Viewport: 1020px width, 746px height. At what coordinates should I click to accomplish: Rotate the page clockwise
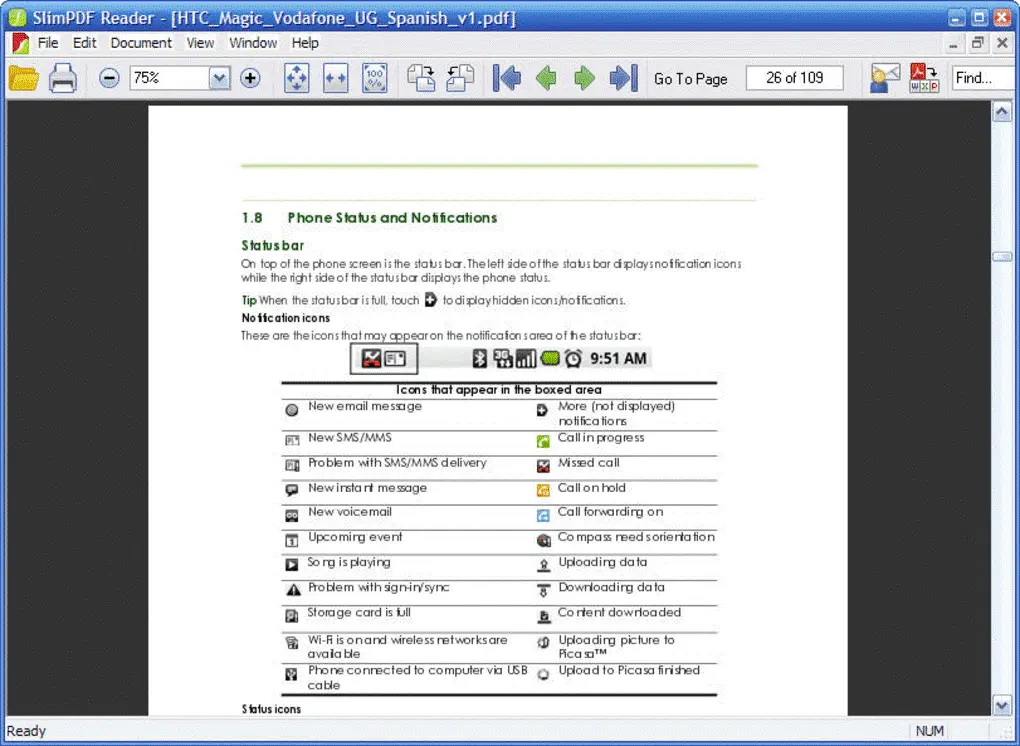(x=421, y=78)
